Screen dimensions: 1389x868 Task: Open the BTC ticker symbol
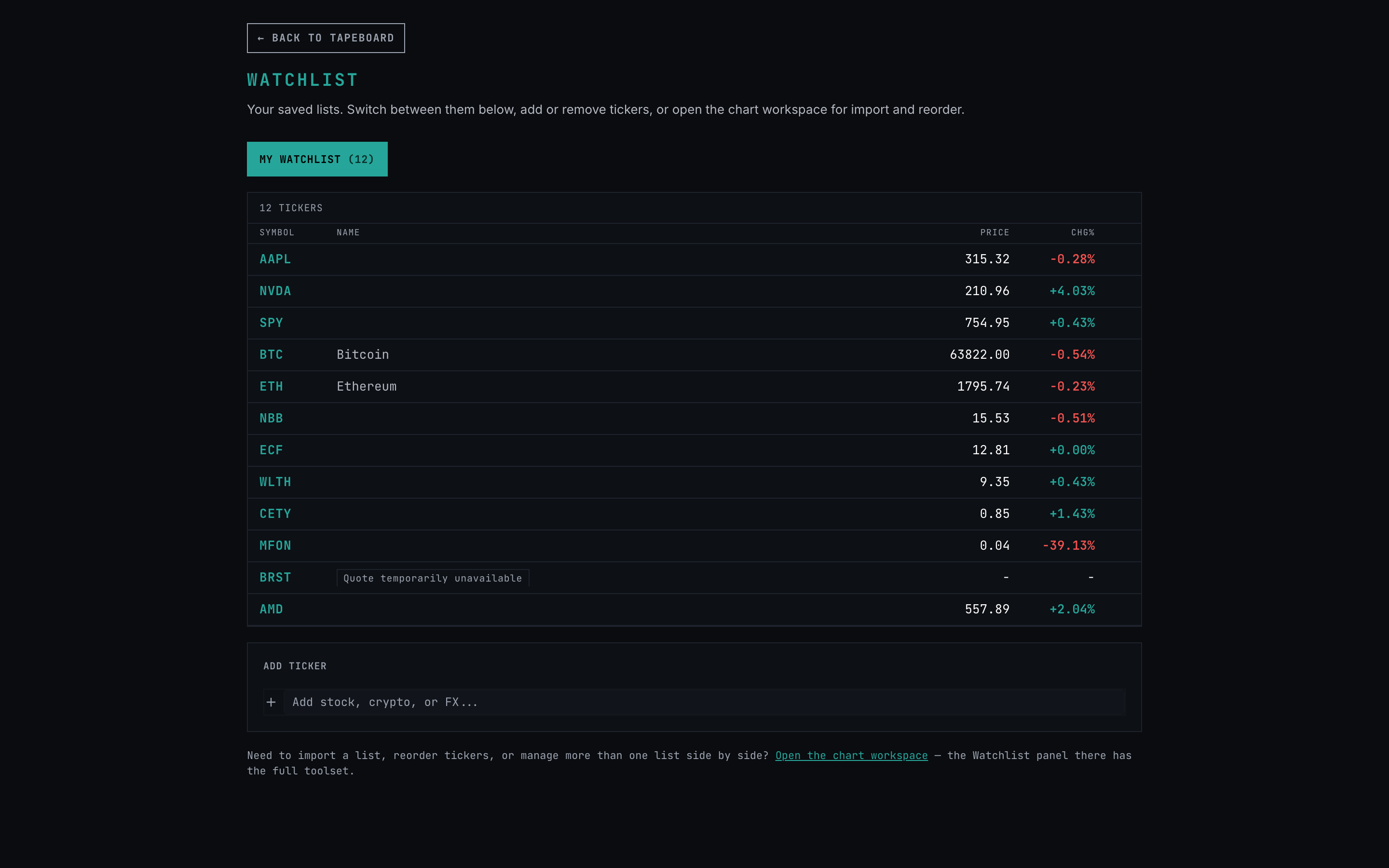pyautogui.click(x=271, y=355)
